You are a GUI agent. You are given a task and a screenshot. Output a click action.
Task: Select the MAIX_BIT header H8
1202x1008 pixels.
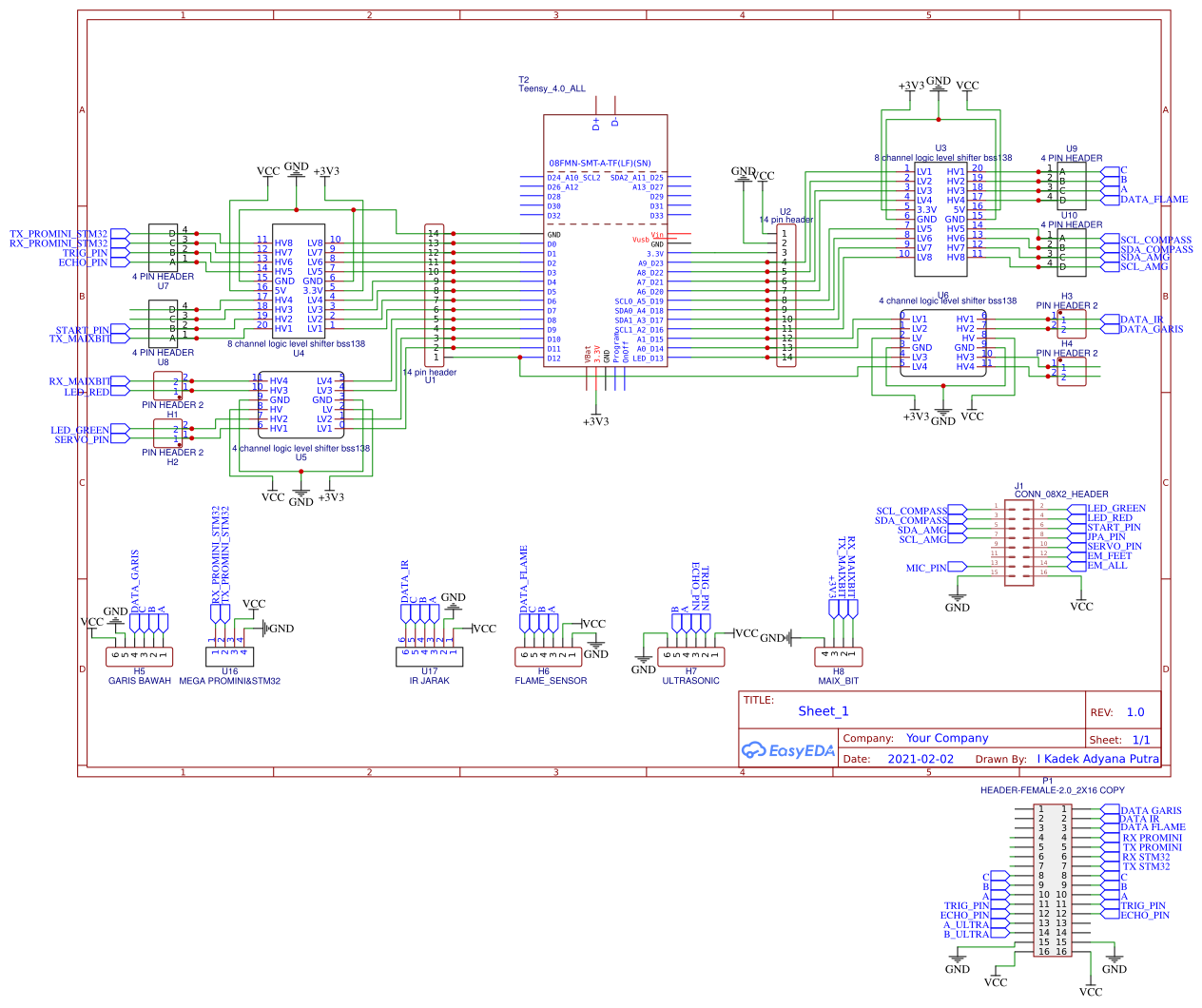[x=837, y=656]
